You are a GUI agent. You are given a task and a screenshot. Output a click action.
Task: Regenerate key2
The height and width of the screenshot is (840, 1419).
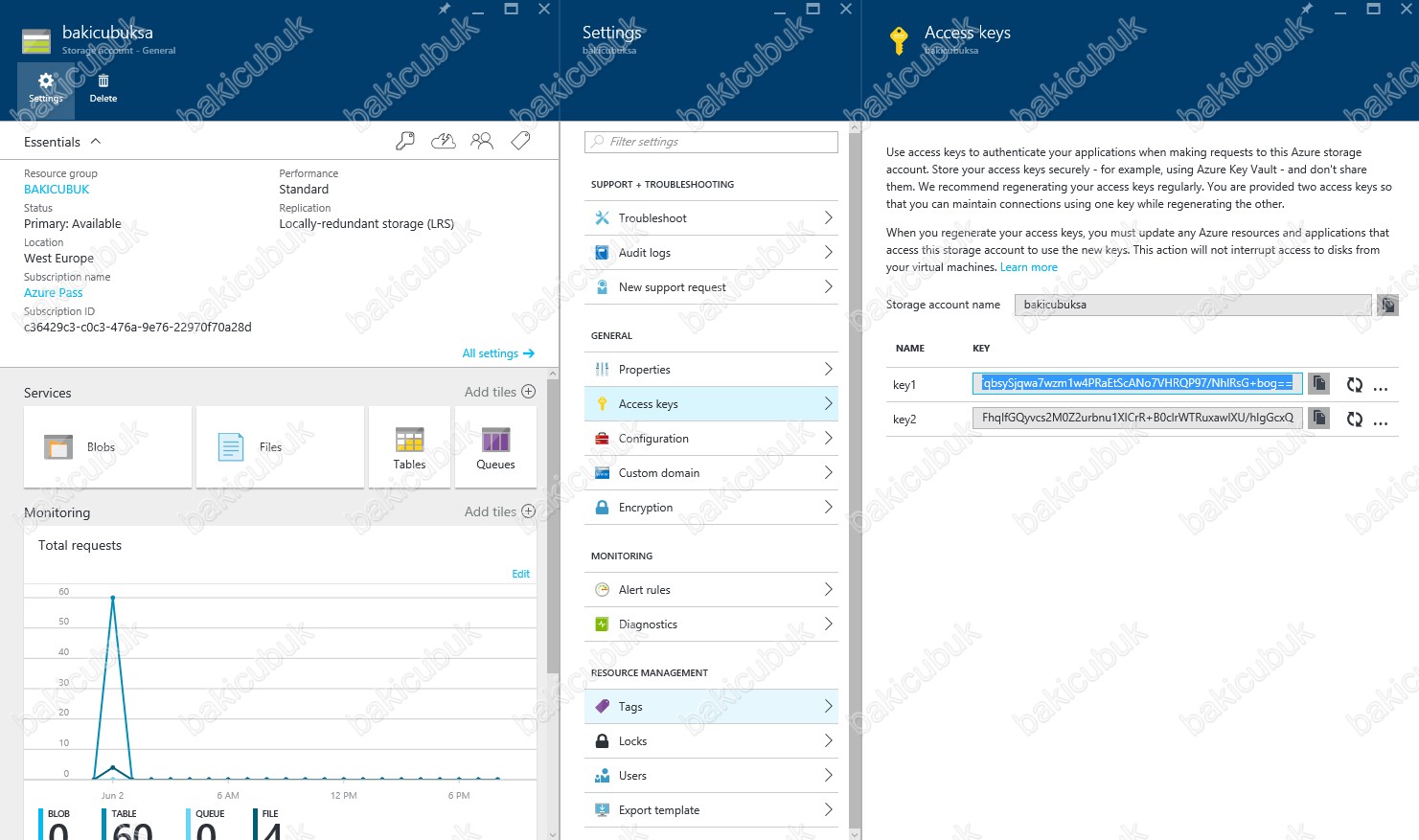tap(1354, 420)
